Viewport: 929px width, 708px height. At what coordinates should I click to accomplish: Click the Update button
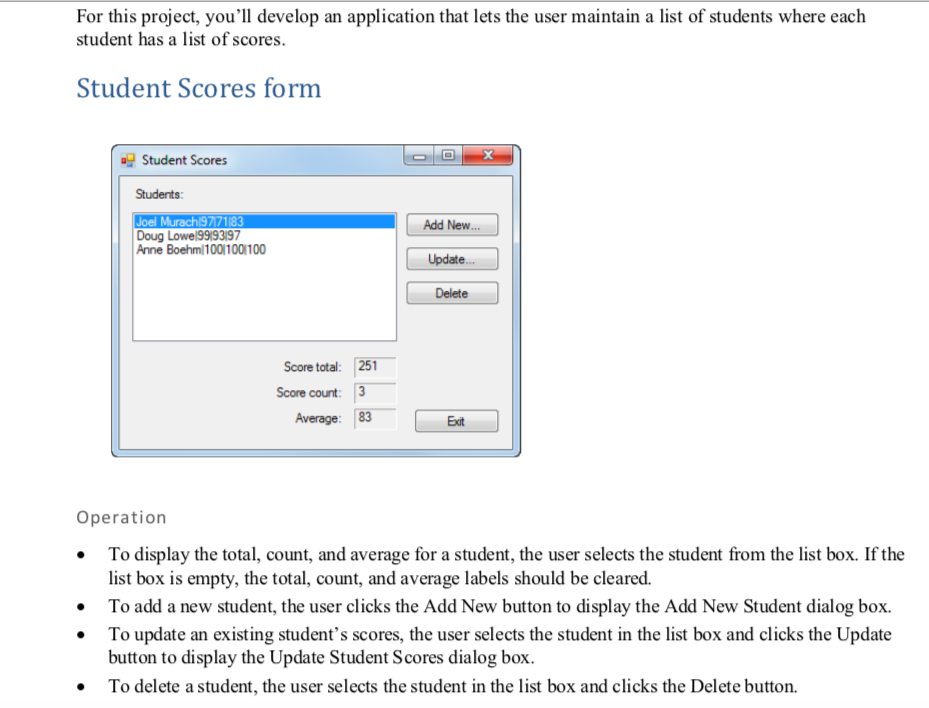[451, 258]
